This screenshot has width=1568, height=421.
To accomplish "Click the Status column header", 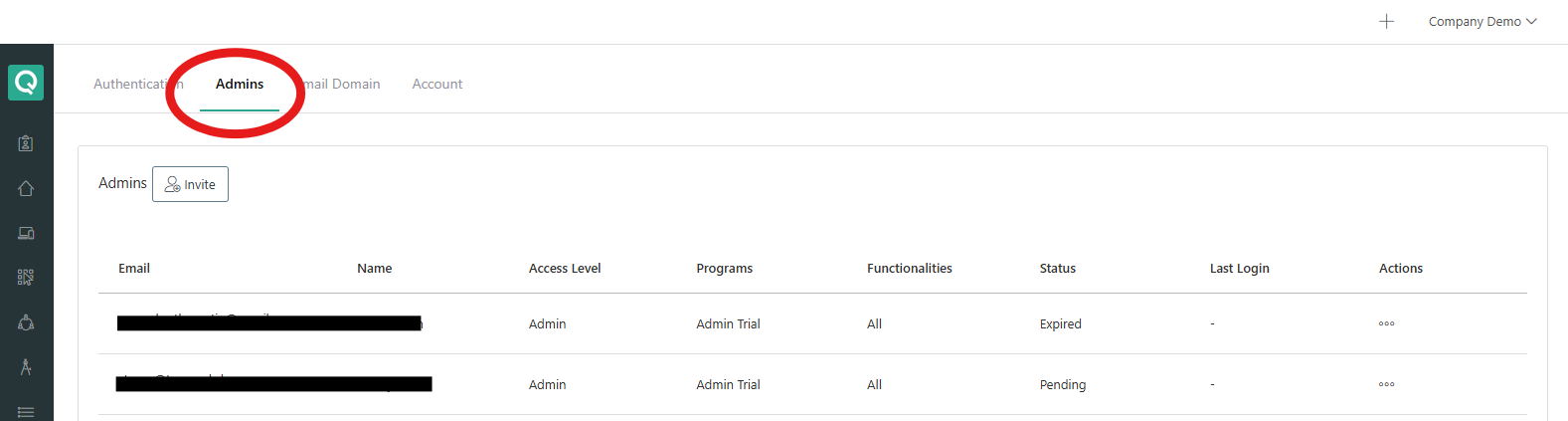I will click(x=1058, y=268).
